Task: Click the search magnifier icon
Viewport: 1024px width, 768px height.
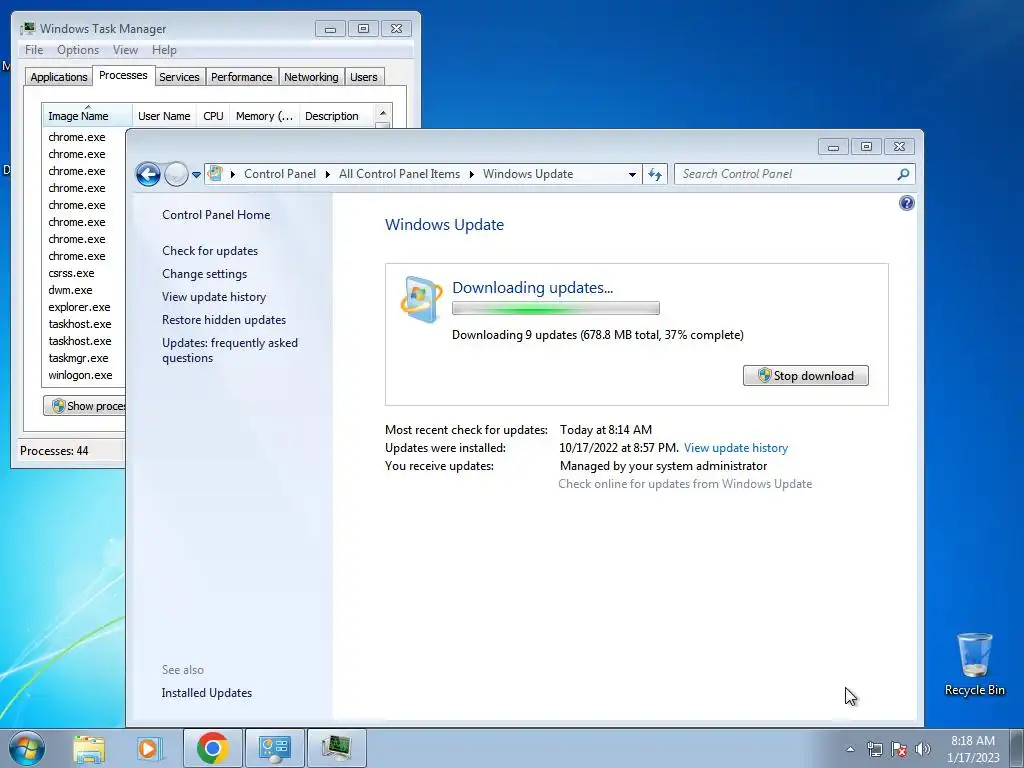Action: coord(903,174)
